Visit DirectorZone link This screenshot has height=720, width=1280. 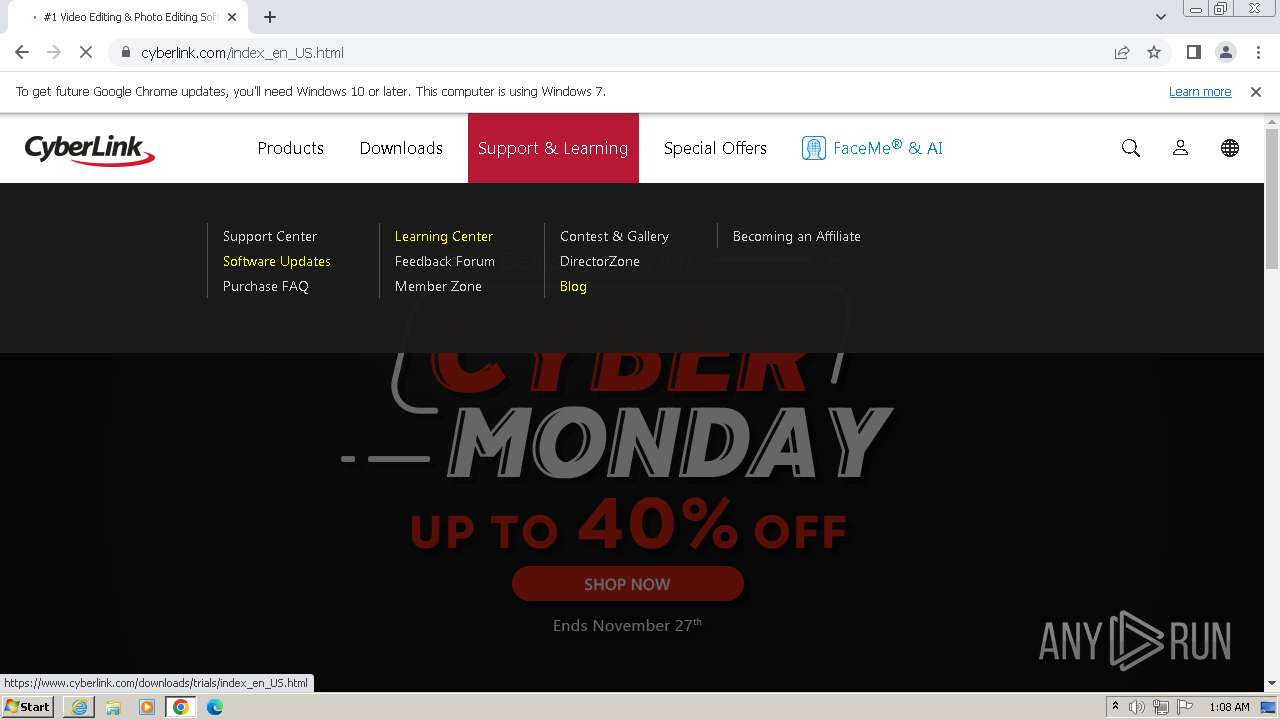[600, 262]
